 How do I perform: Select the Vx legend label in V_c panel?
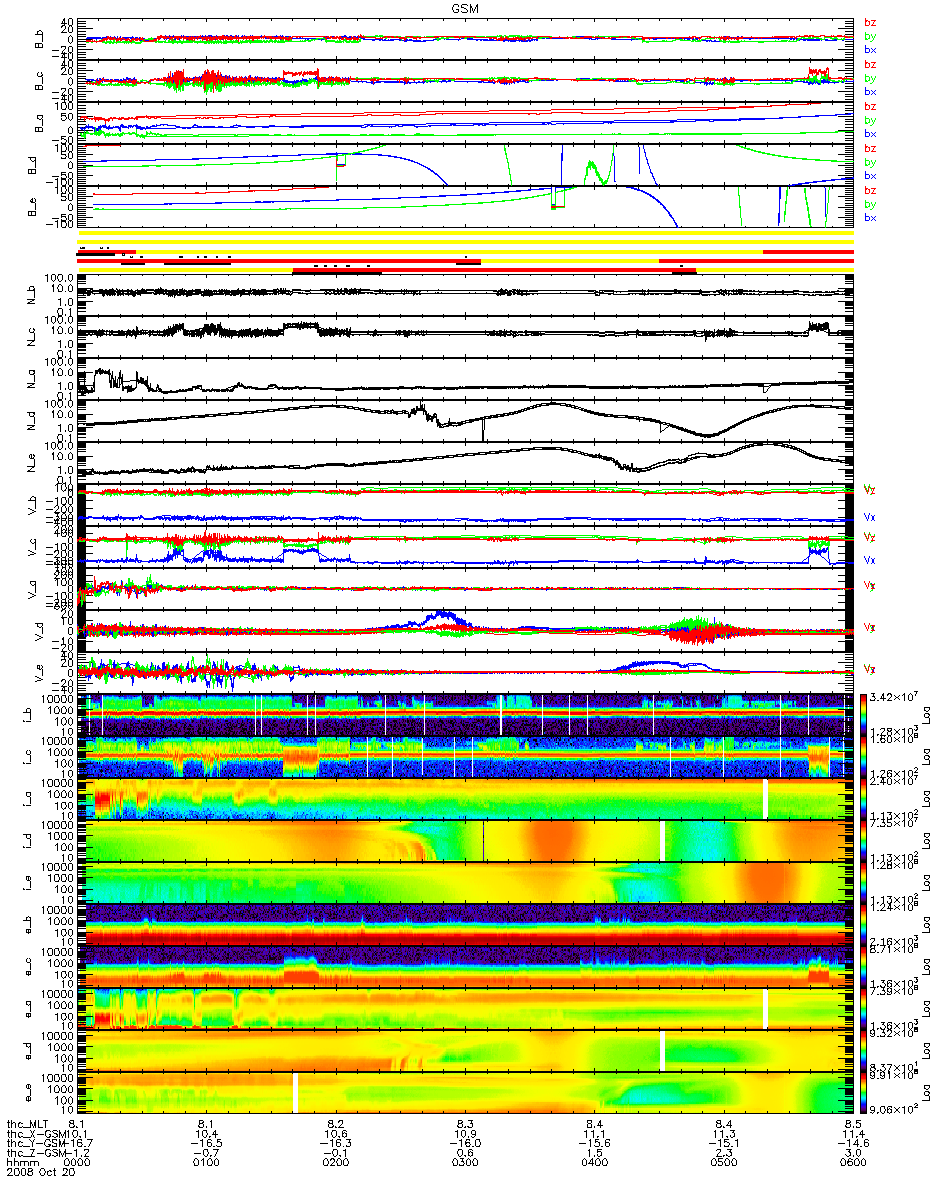coord(870,561)
